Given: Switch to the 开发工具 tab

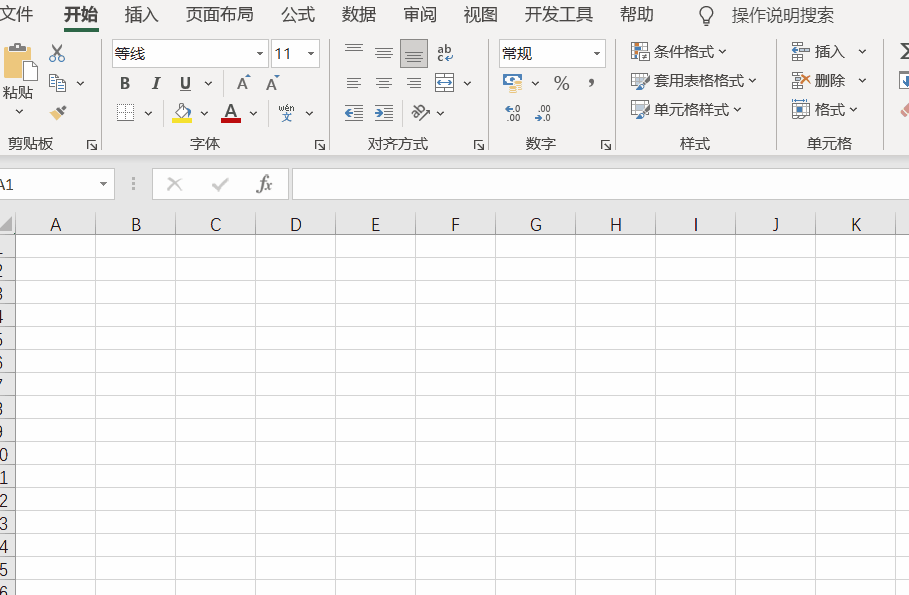Looking at the screenshot, I should coord(559,14).
